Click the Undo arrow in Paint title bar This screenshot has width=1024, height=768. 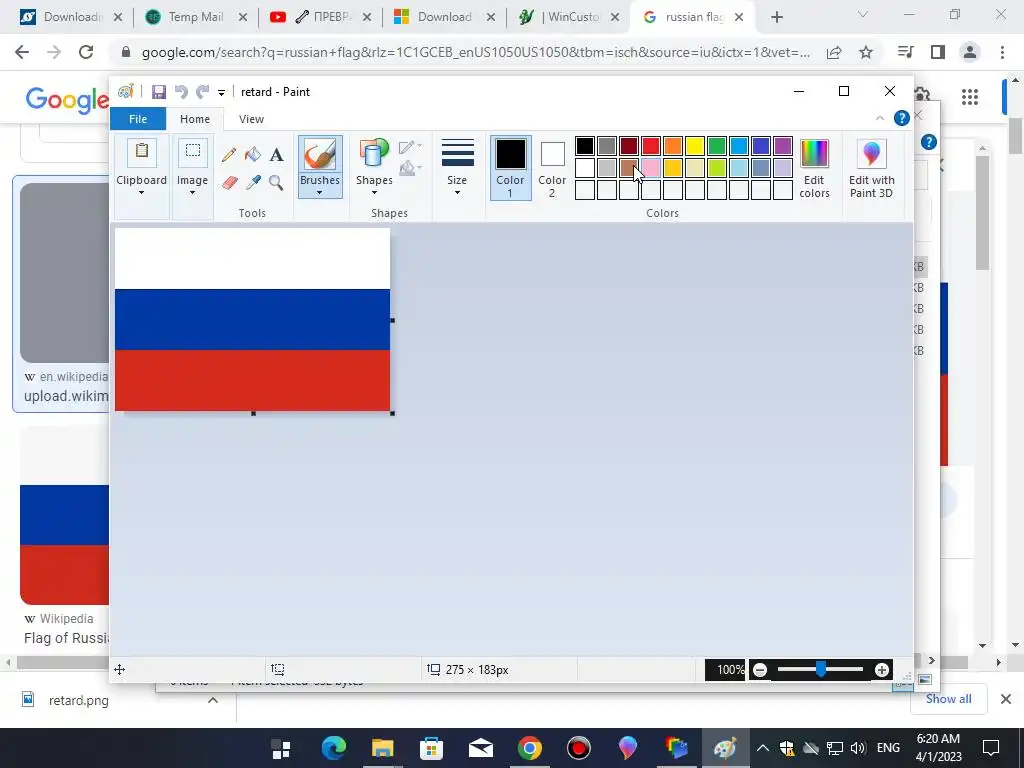click(x=181, y=92)
